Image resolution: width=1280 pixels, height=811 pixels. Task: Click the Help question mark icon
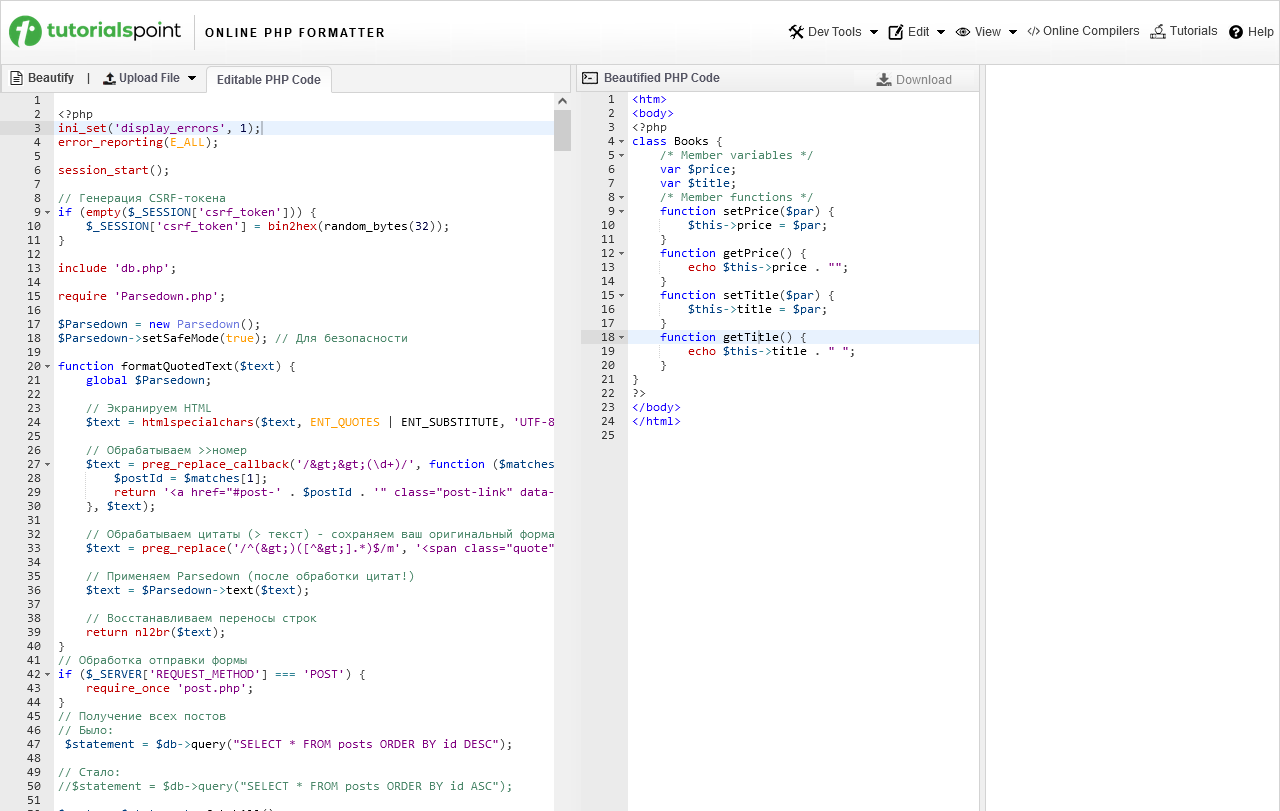[1236, 32]
